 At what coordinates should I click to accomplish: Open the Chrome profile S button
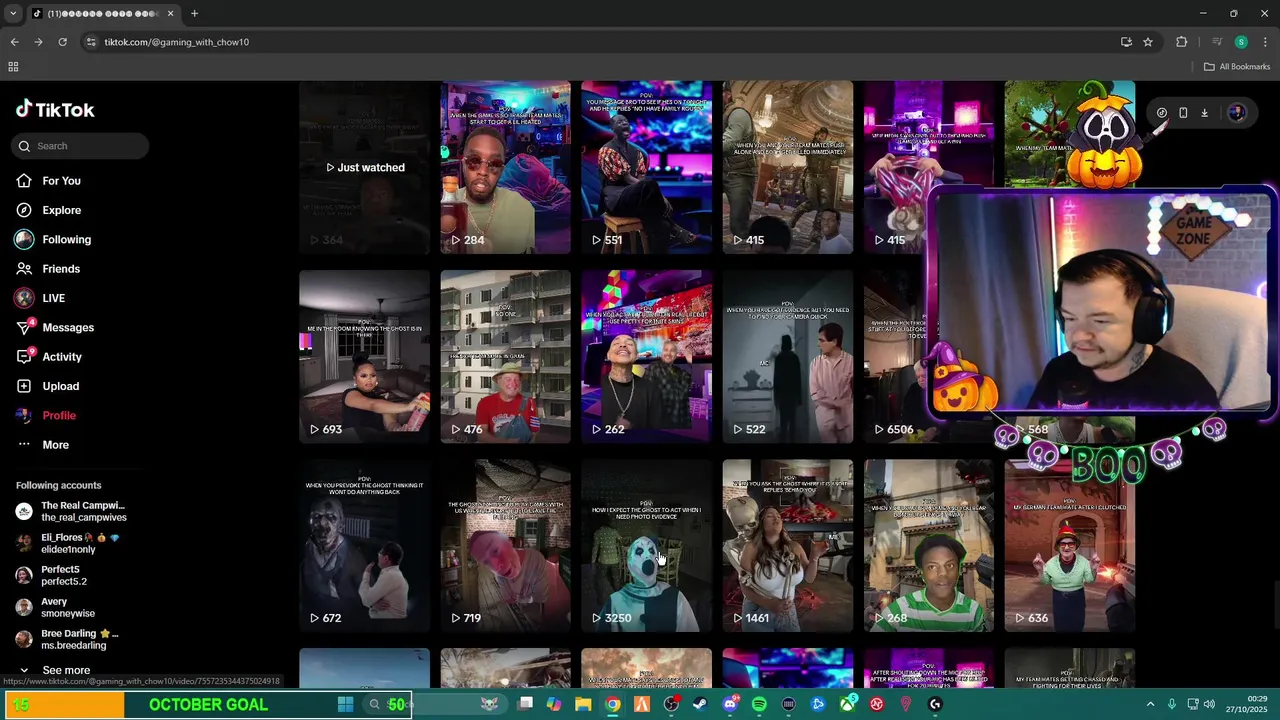1241,42
